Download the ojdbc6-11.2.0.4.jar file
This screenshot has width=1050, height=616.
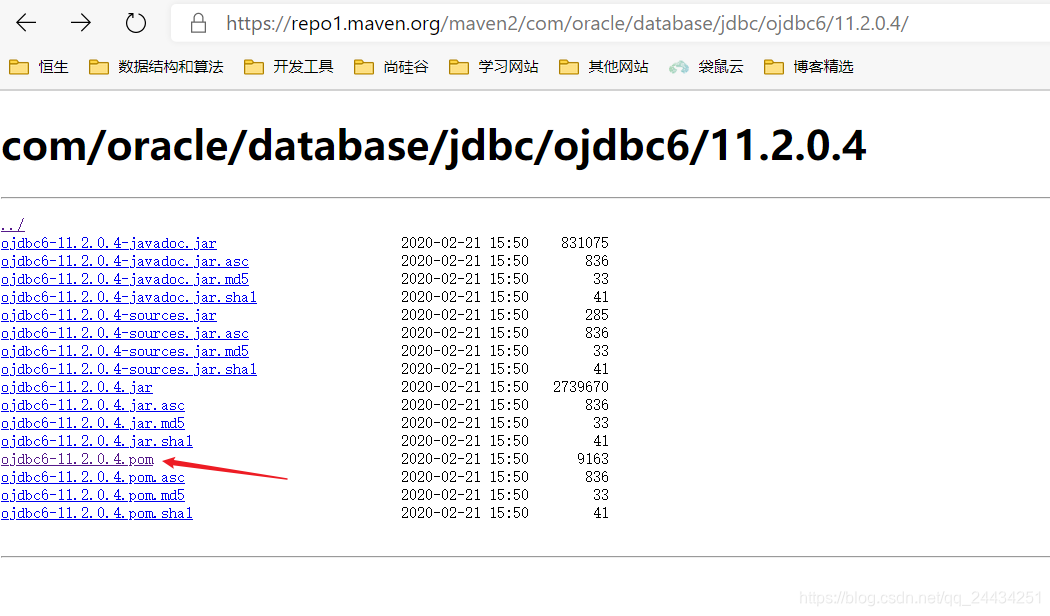click(76, 388)
